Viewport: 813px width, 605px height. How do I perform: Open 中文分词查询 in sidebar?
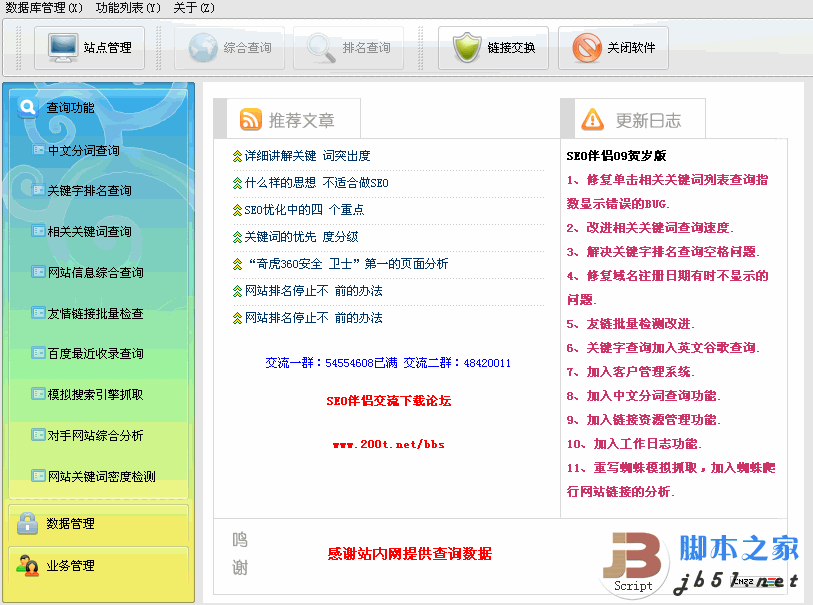click(83, 151)
